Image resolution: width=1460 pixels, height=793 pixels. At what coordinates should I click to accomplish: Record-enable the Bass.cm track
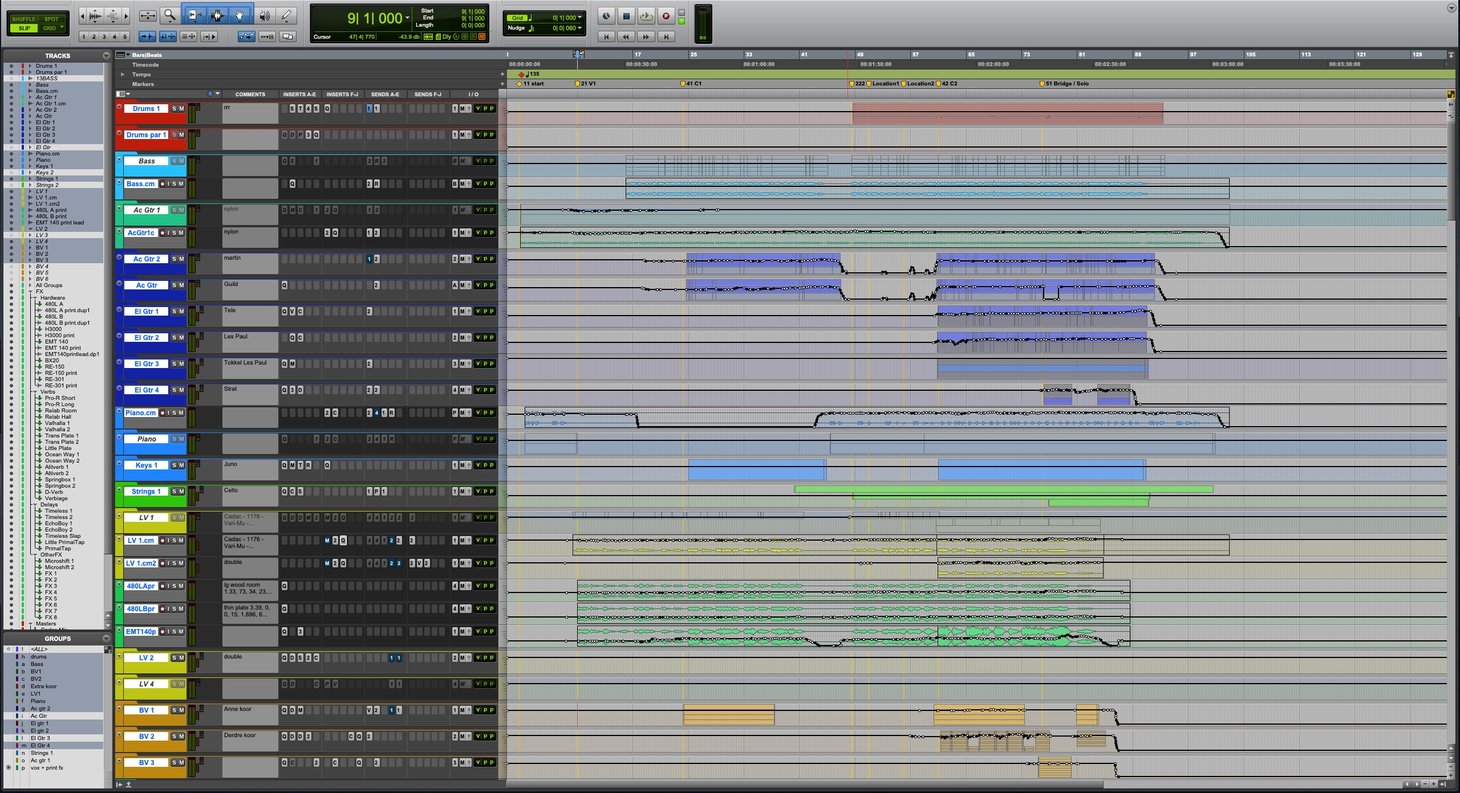(163, 184)
